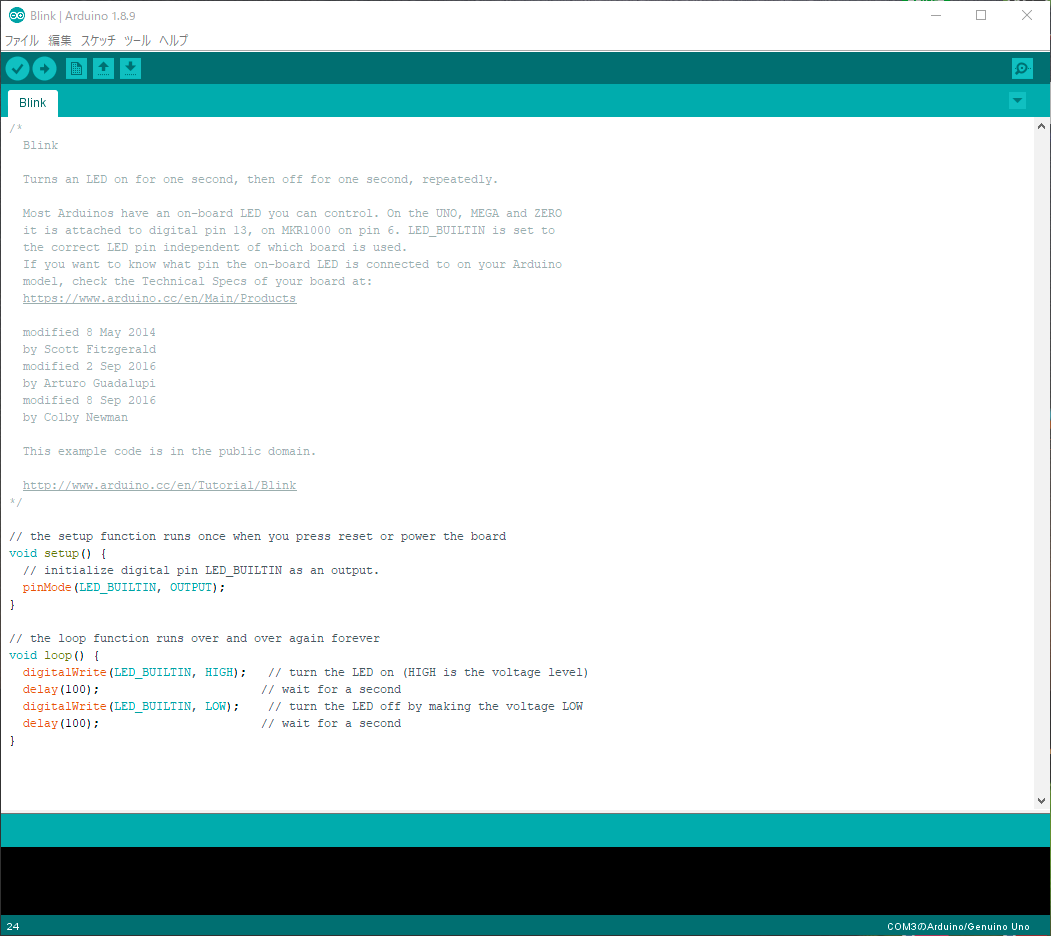Open the ヘルプ menu

click(x=174, y=40)
